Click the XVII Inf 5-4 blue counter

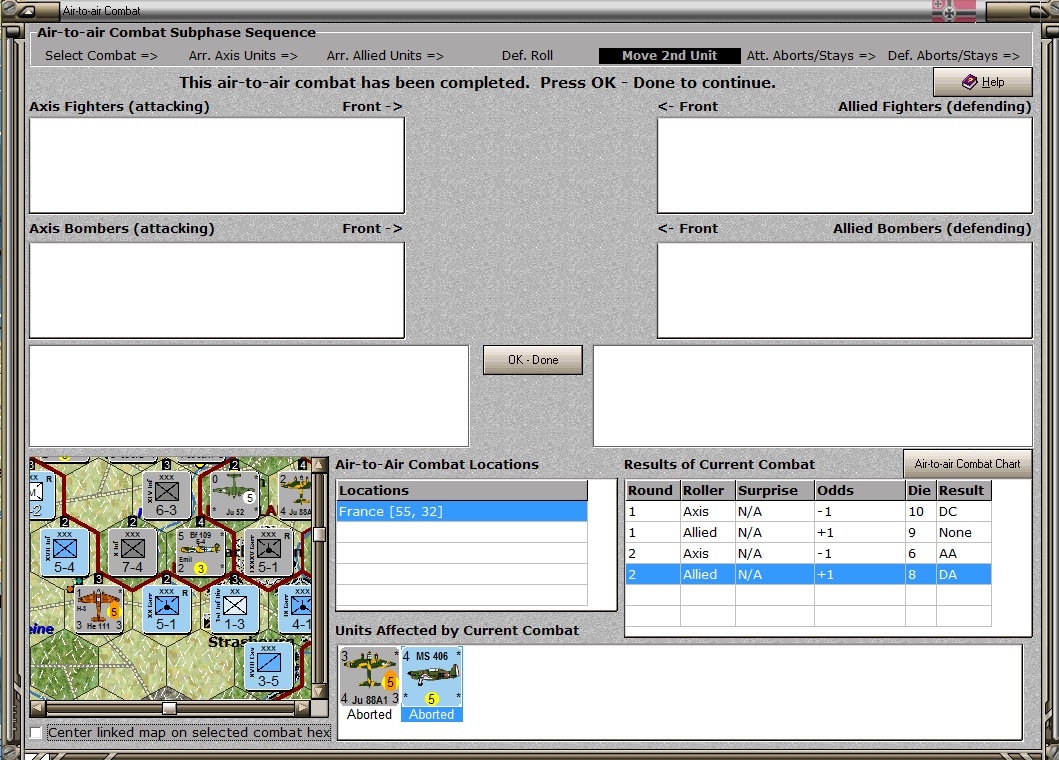click(65, 552)
